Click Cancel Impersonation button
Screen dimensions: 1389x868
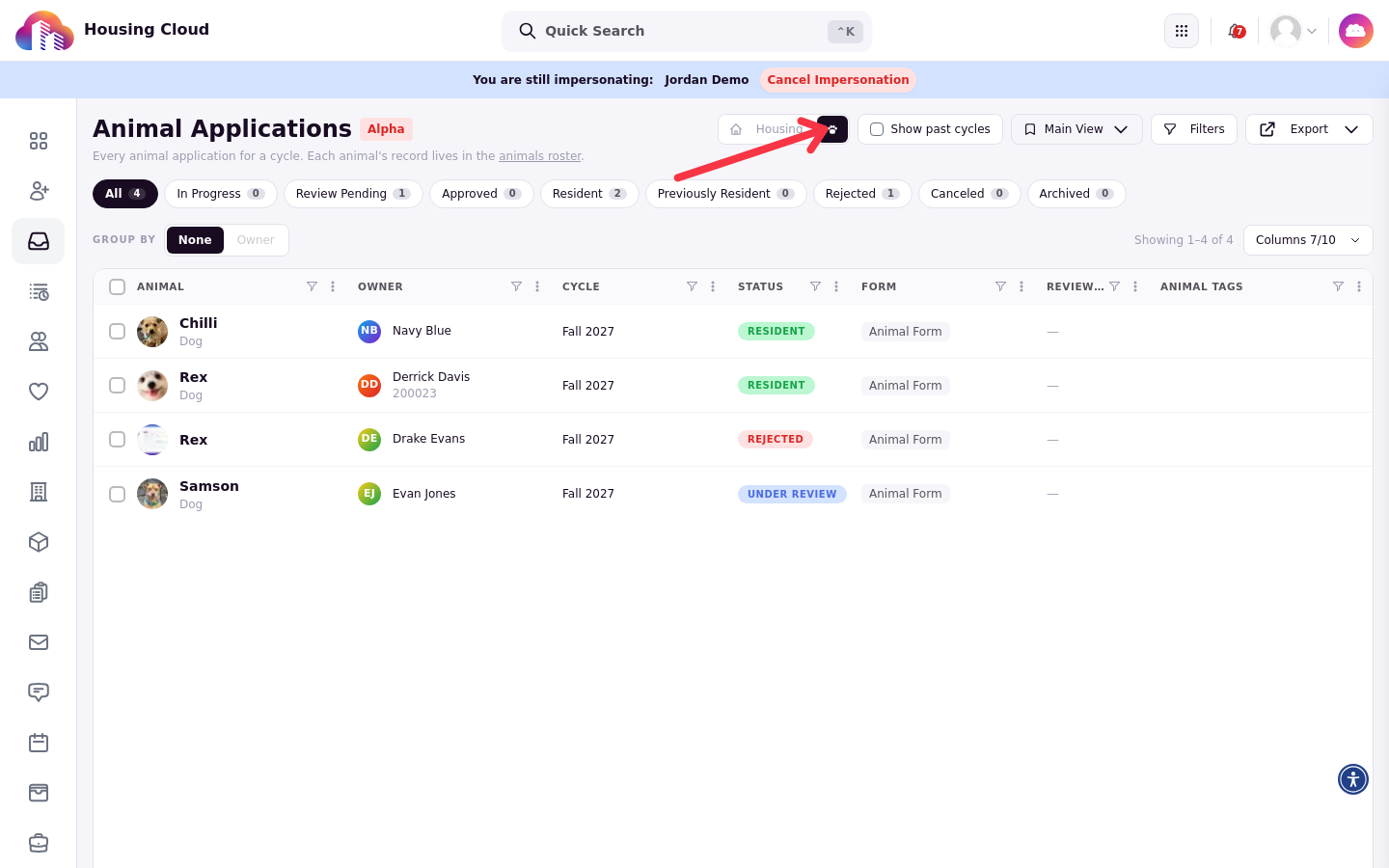click(838, 80)
